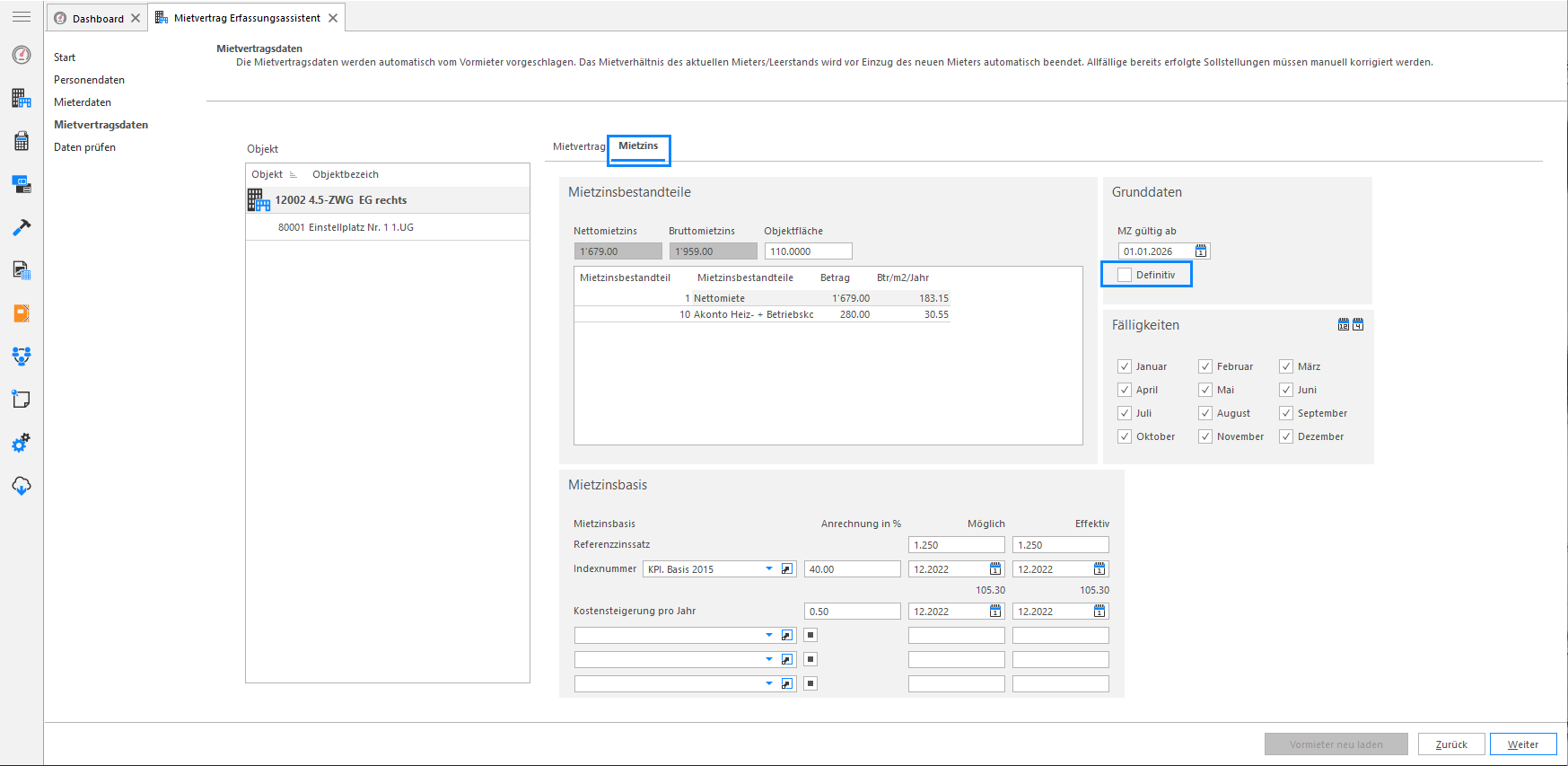
Task: Expand empty dropdown directly below Kostensteigerung pro Jahr
Action: pos(768,635)
